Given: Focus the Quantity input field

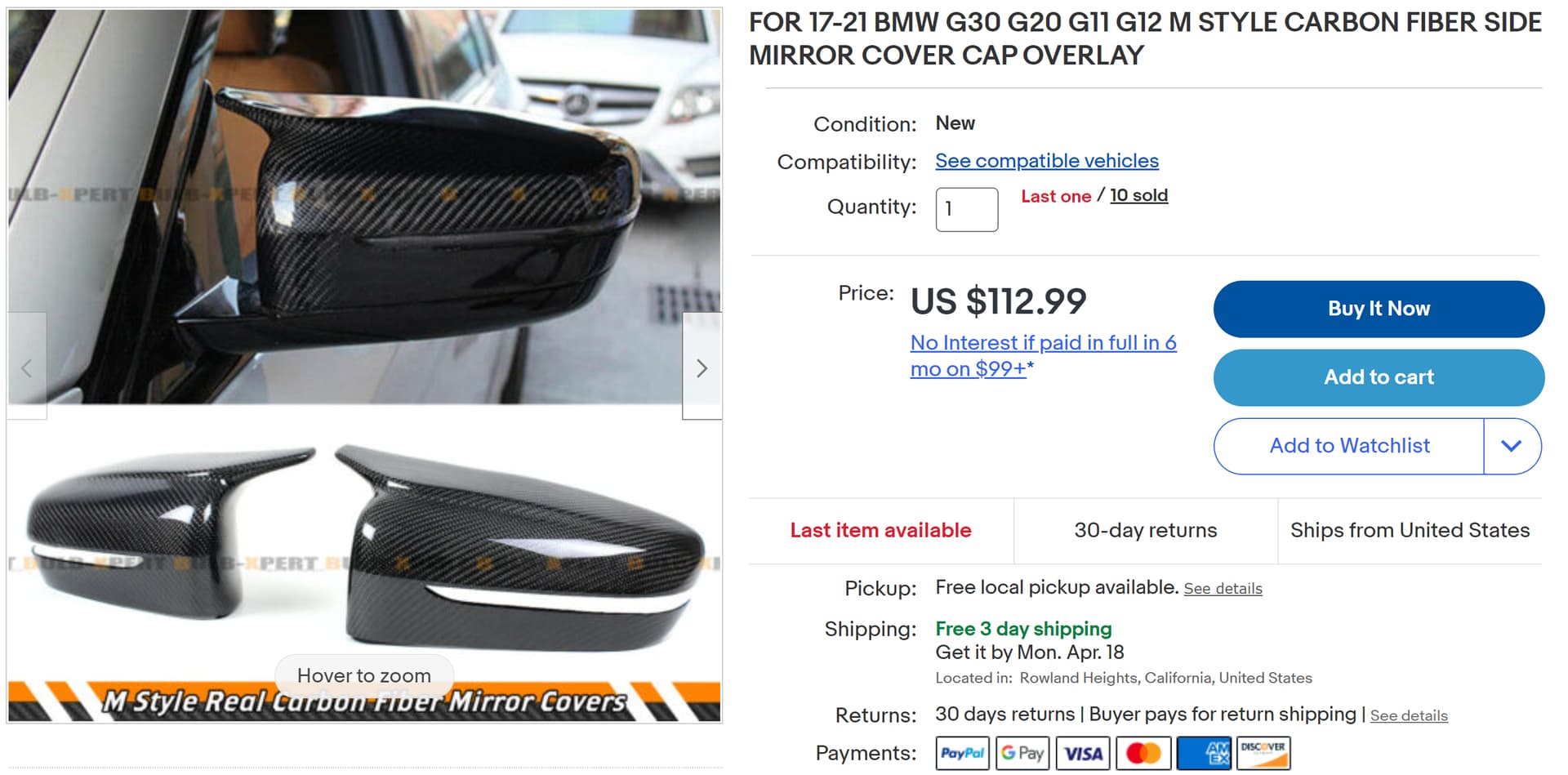Looking at the screenshot, I should [967, 209].
